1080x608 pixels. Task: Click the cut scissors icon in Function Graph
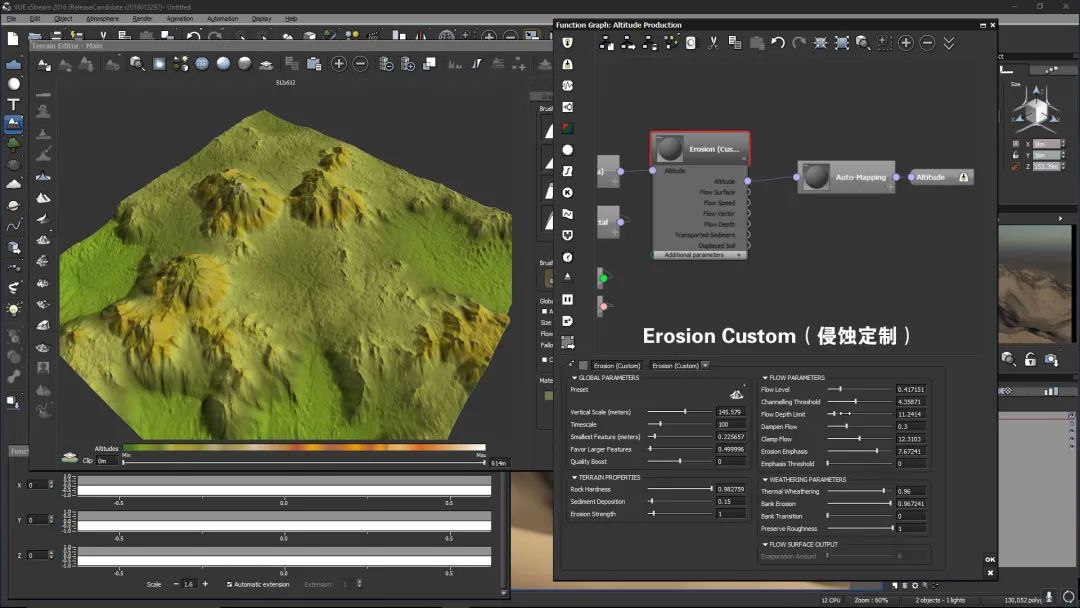click(x=713, y=43)
